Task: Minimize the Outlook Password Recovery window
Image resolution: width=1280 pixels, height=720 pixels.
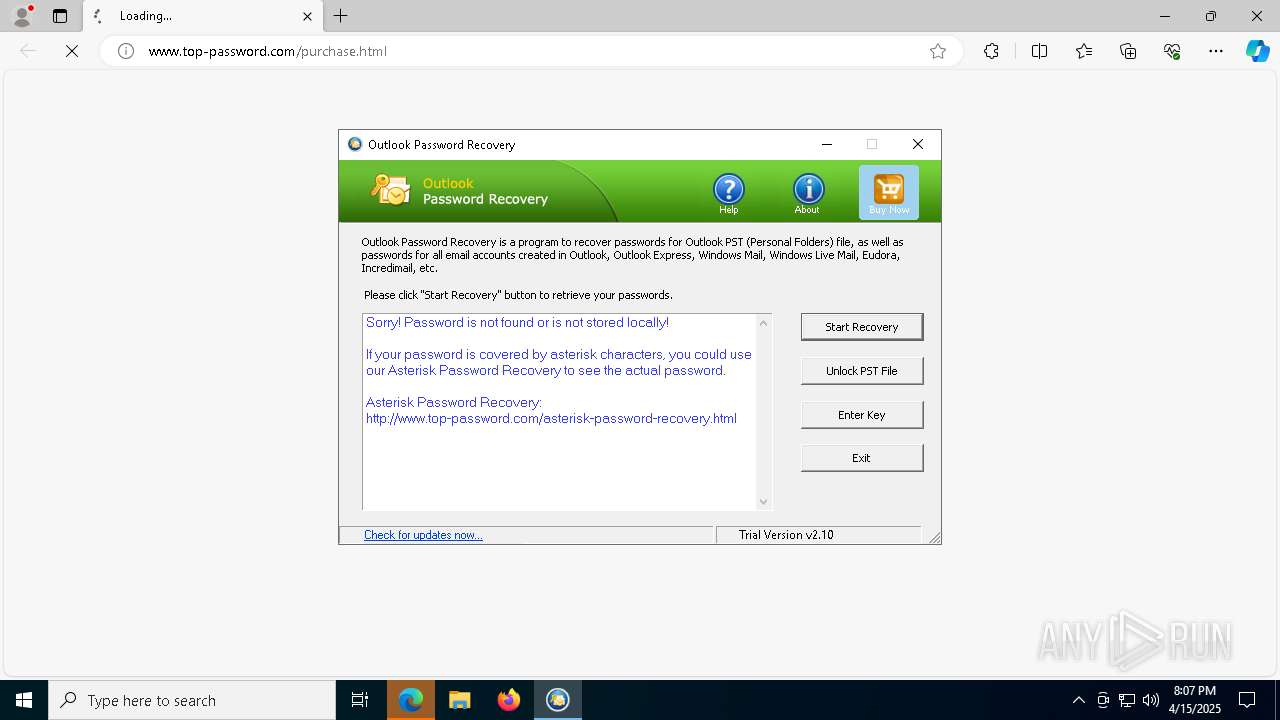Action: click(827, 144)
